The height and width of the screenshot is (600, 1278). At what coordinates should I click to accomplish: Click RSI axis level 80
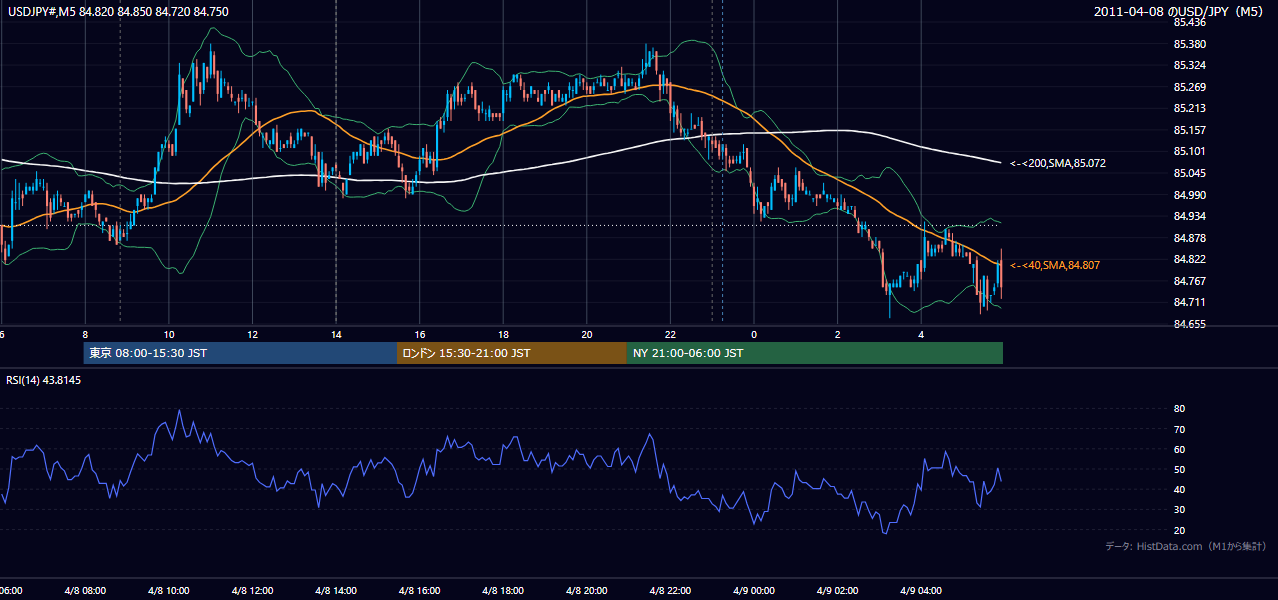click(x=1179, y=409)
